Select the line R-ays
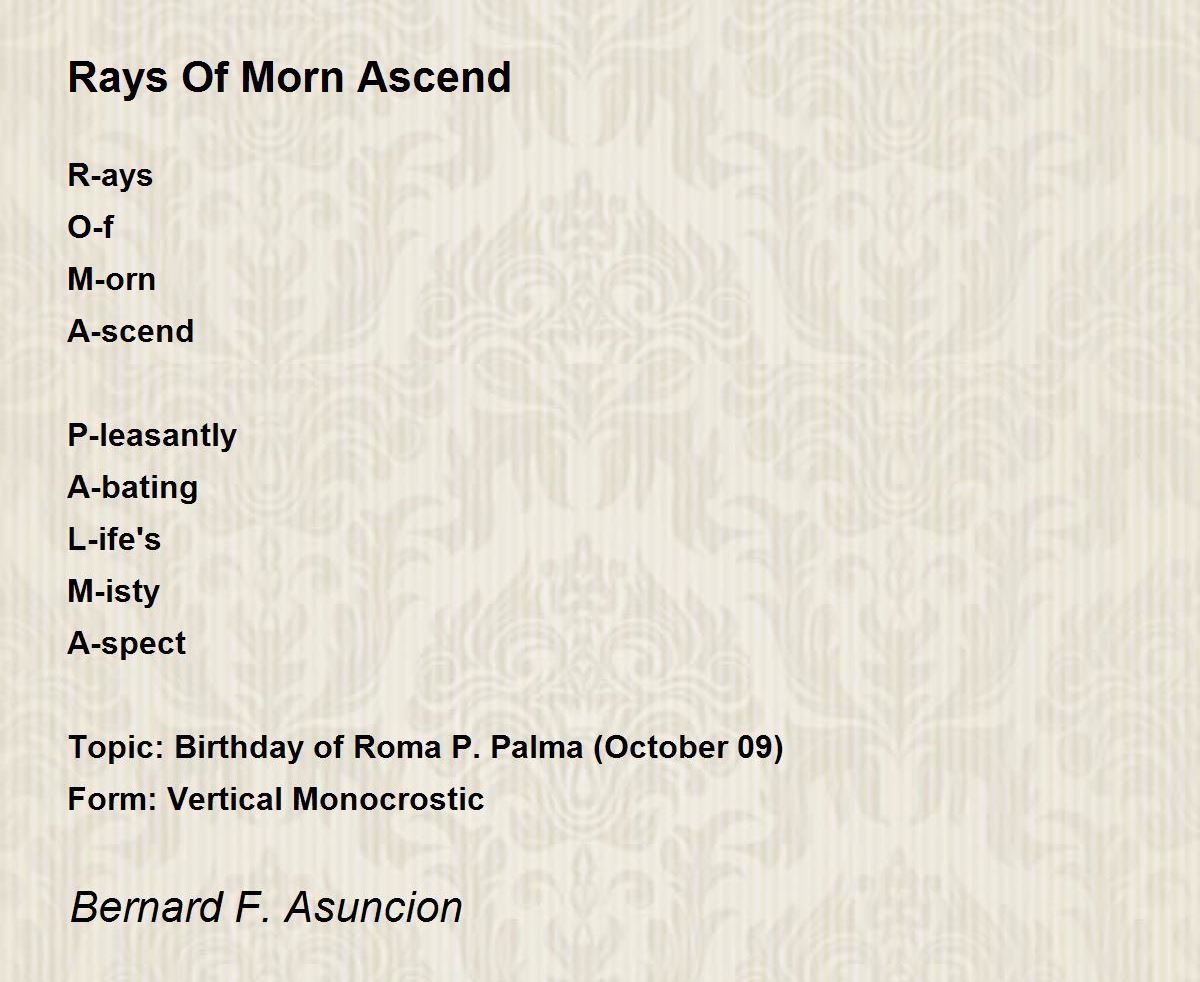 110,177
